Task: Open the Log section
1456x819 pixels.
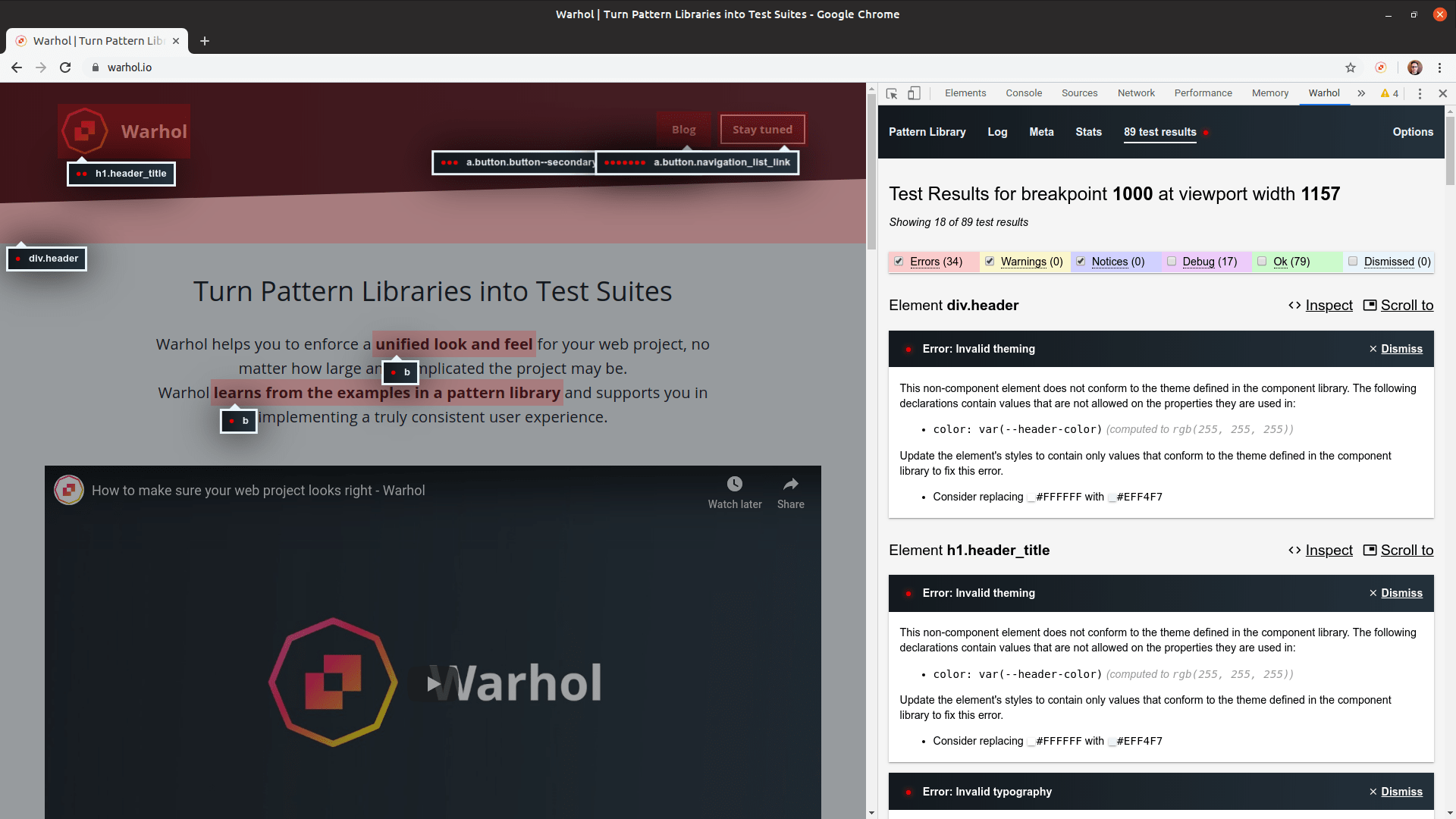Action: (997, 132)
